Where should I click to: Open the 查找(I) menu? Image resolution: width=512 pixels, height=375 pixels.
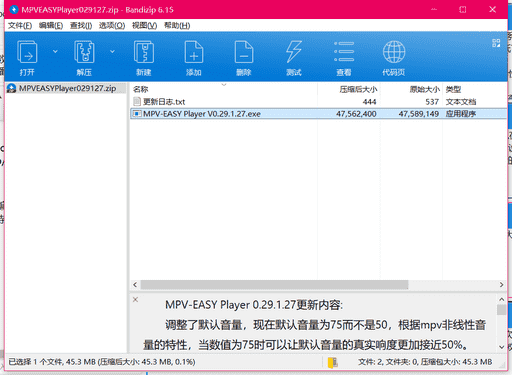pyautogui.click(x=81, y=25)
